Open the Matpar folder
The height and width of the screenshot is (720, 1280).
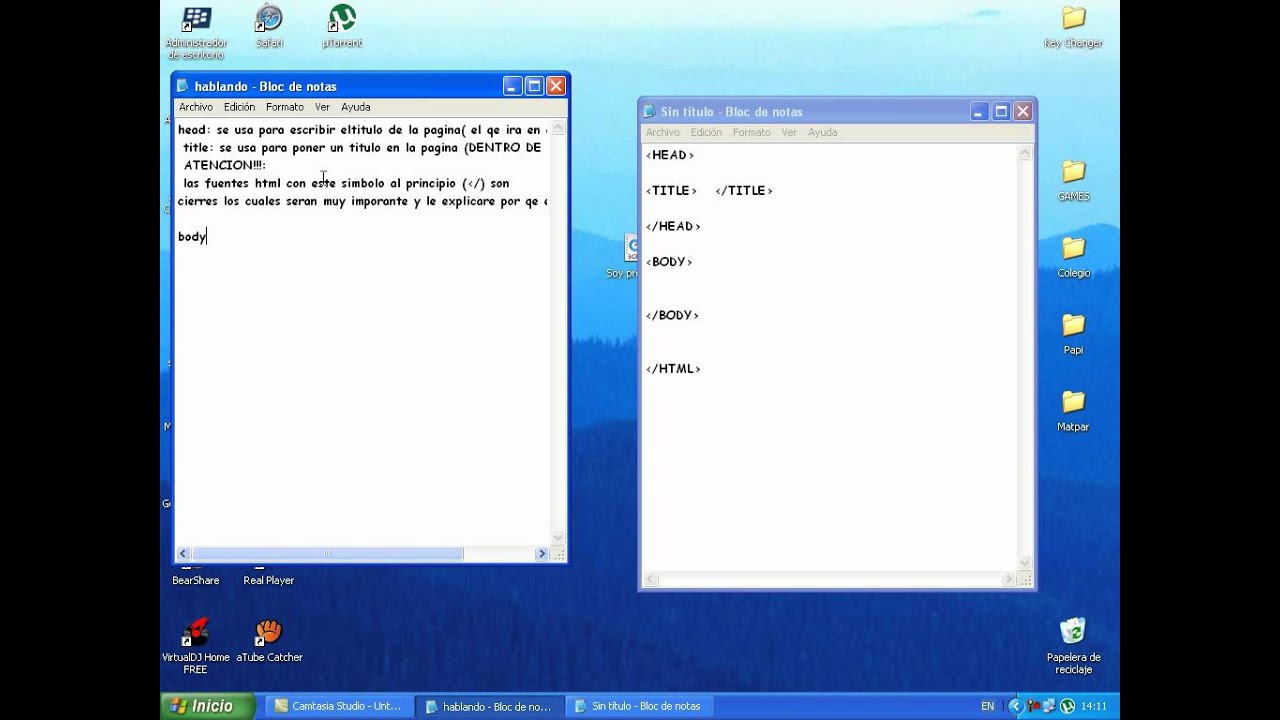point(1073,410)
